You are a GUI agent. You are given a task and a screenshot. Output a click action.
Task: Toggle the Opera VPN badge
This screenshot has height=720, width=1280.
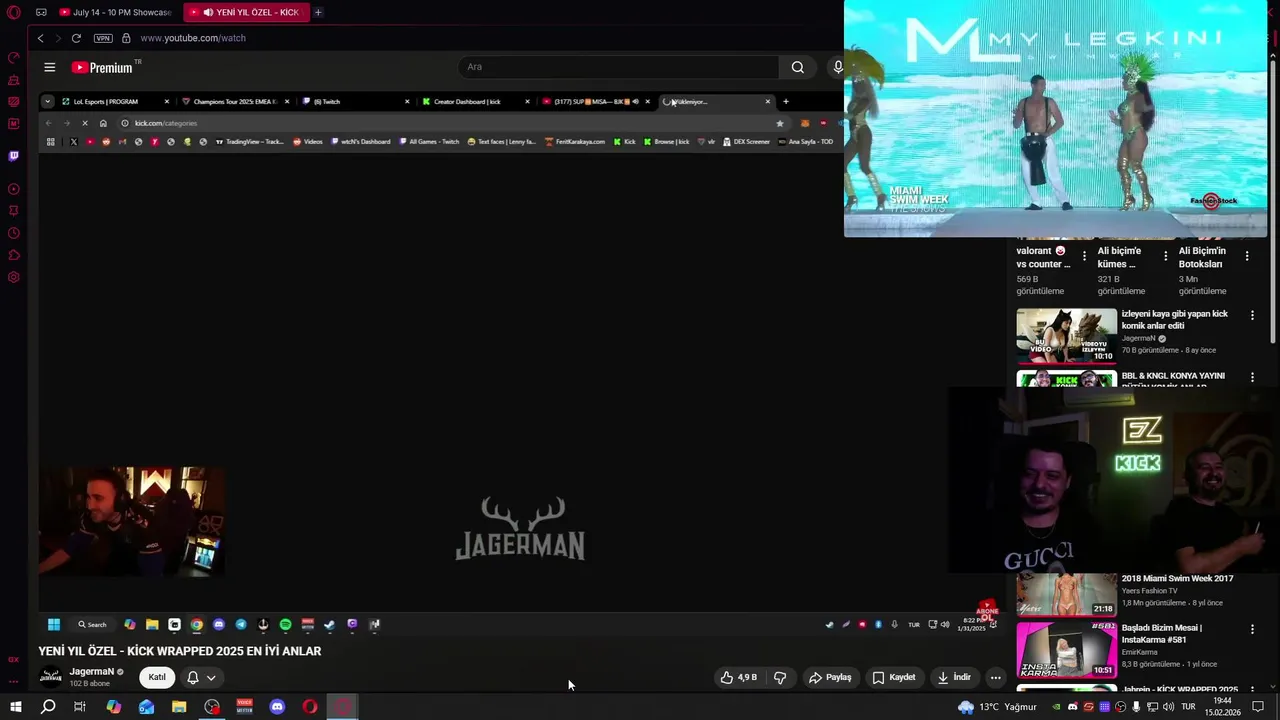tap(103, 38)
